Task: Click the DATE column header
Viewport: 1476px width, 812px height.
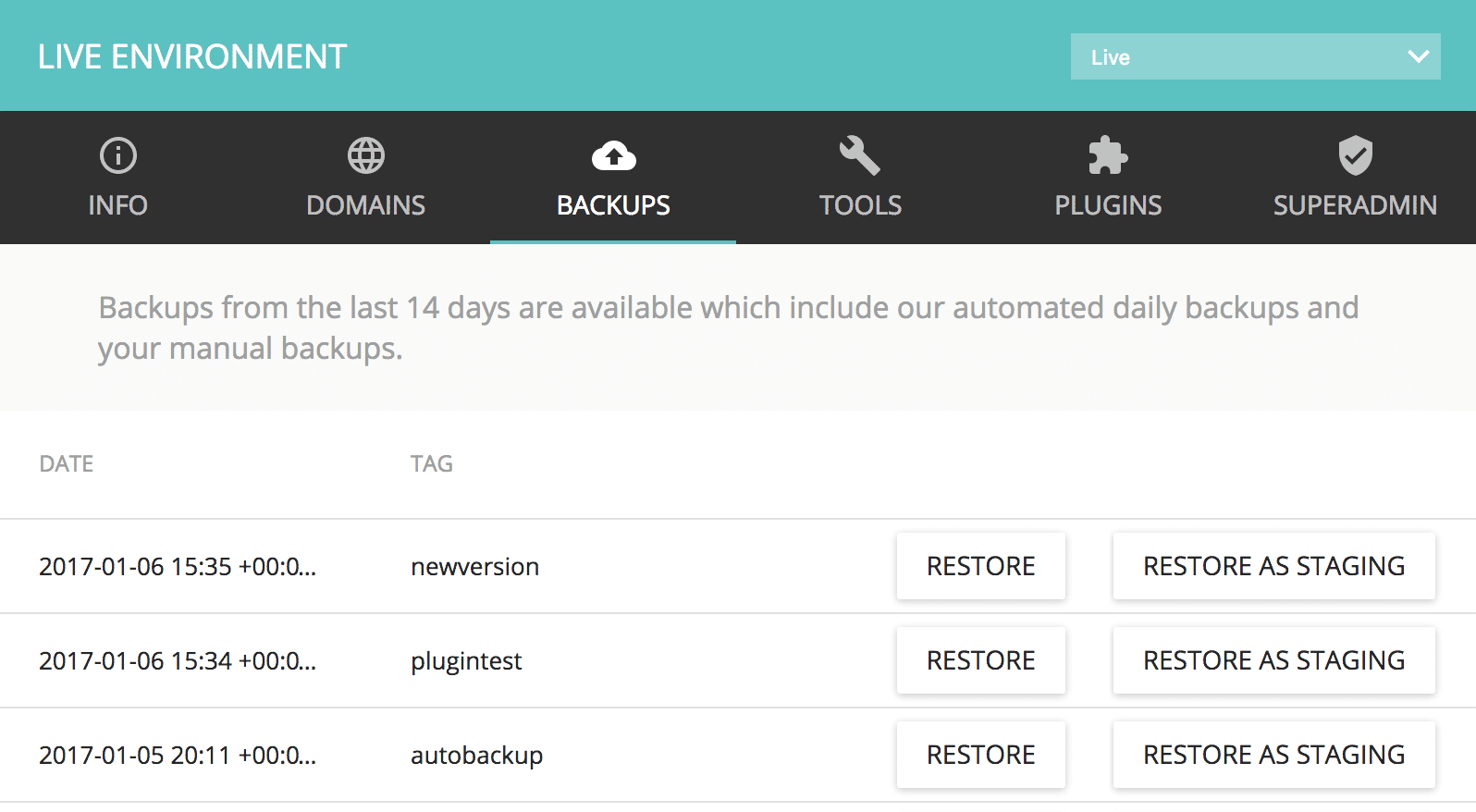Action: click(x=67, y=464)
